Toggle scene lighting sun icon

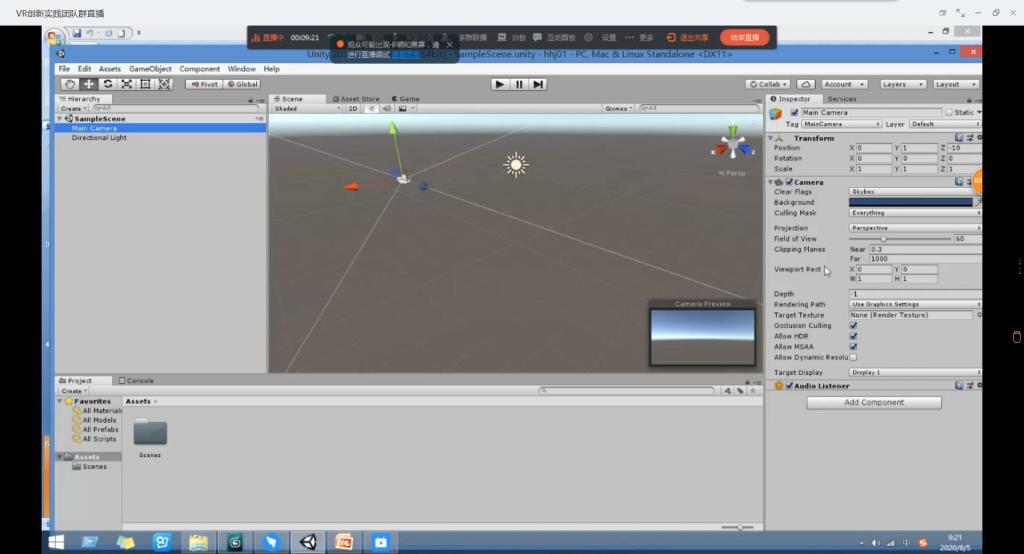(x=371, y=108)
